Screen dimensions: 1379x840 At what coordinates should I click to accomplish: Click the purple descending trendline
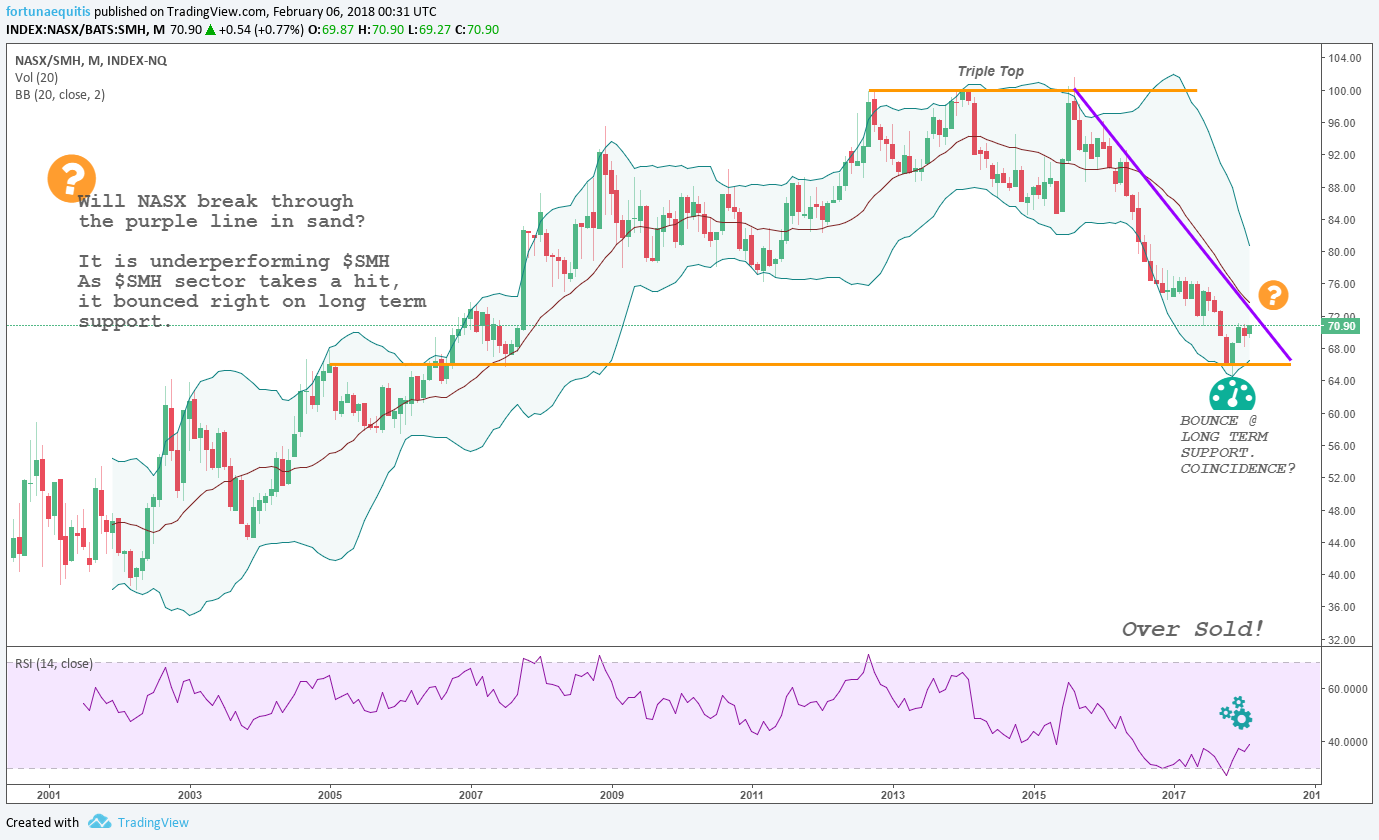click(x=1182, y=225)
